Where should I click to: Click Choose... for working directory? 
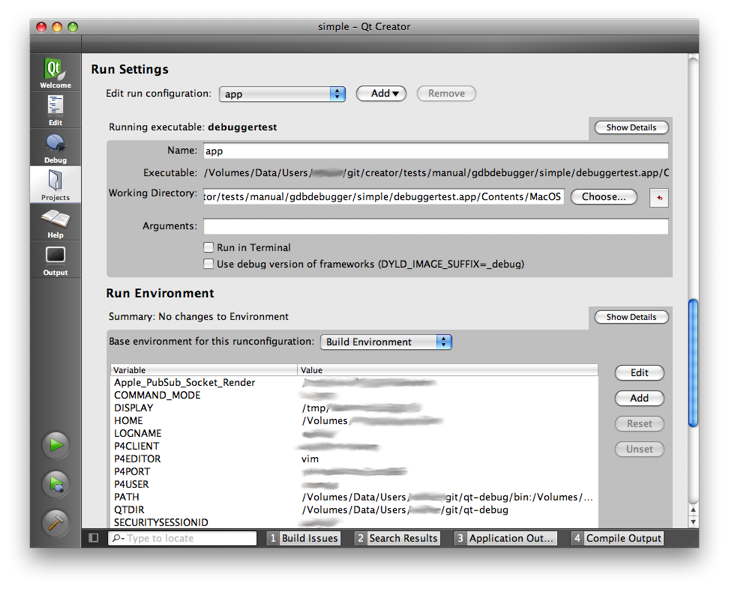click(x=603, y=197)
